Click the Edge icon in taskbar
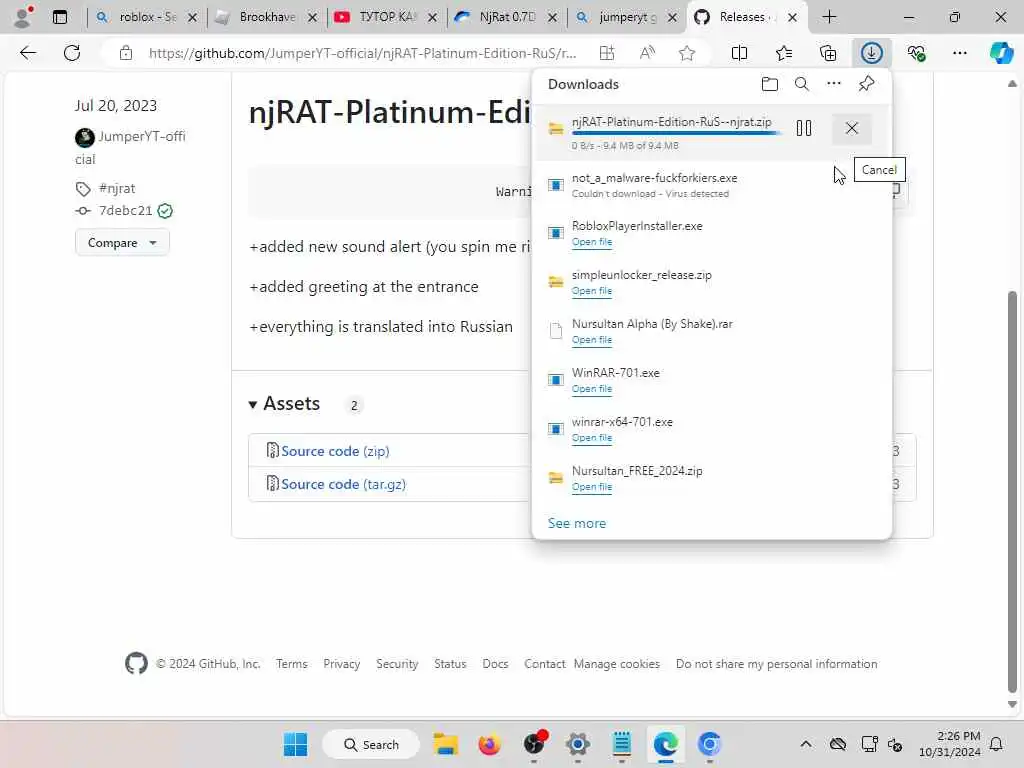The image size is (1024, 768). pyautogui.click(x=665, y=744)
